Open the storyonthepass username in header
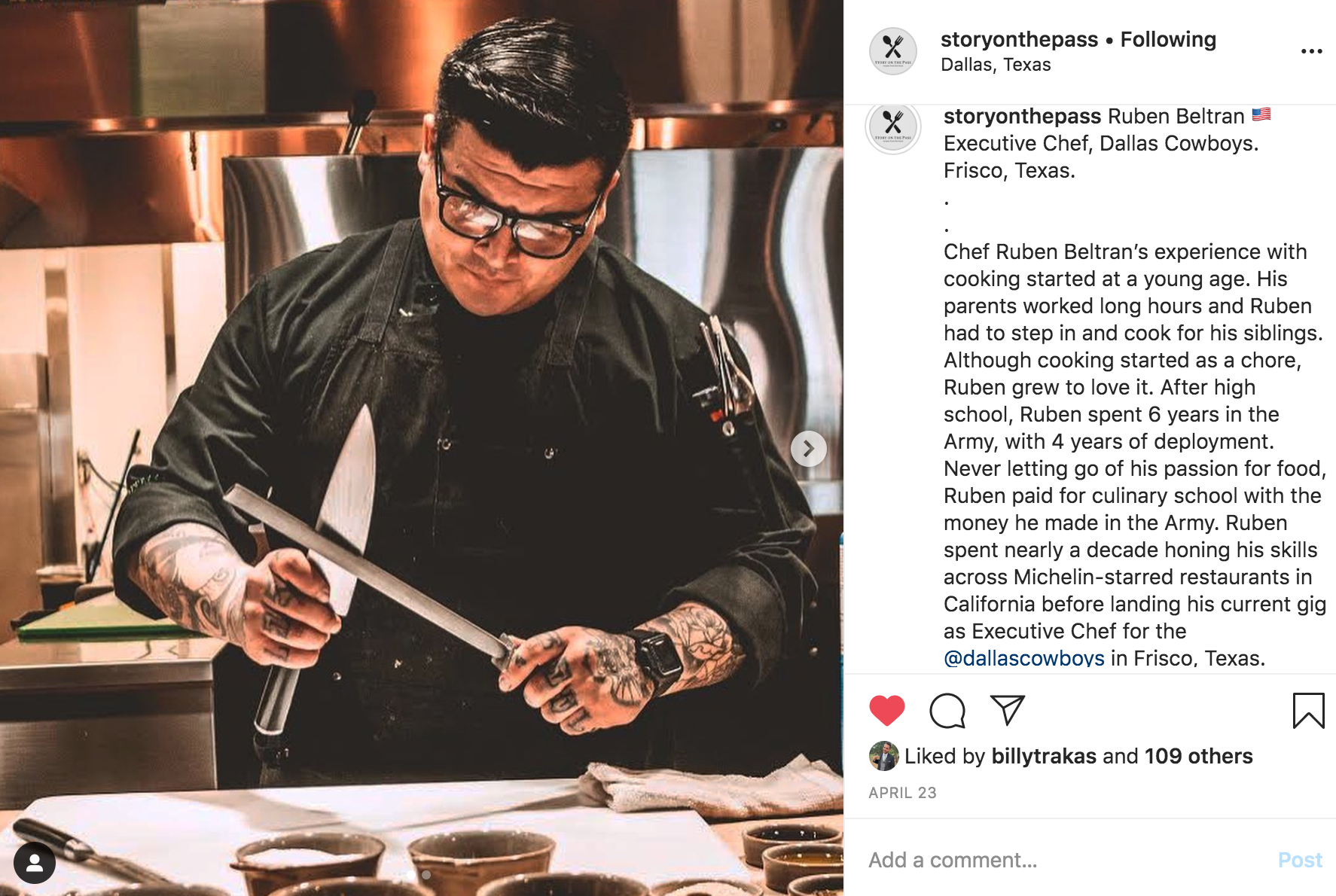This screenshot has width=1336, height=896. [x=1019, y=39]
